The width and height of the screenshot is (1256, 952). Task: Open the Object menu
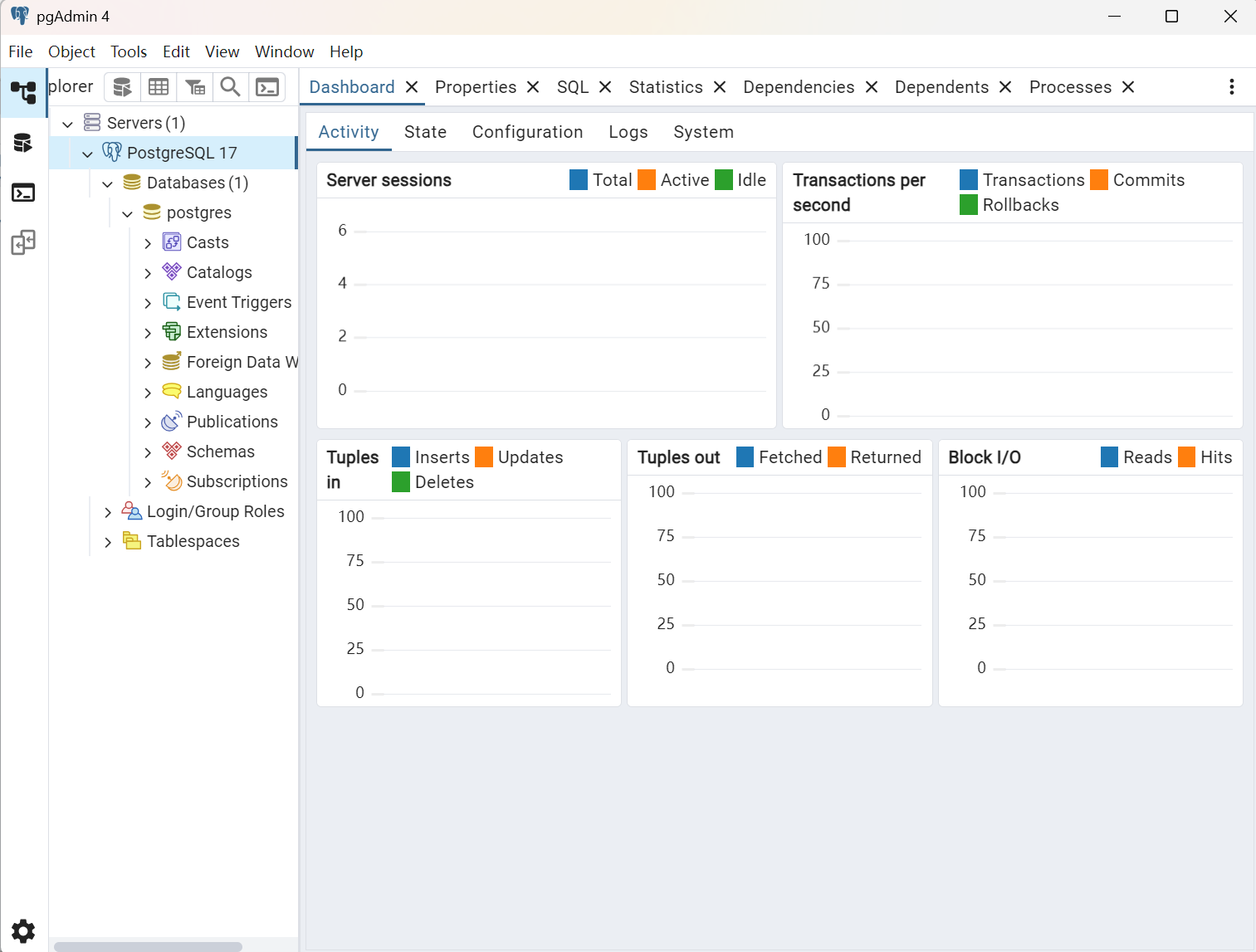72,51
